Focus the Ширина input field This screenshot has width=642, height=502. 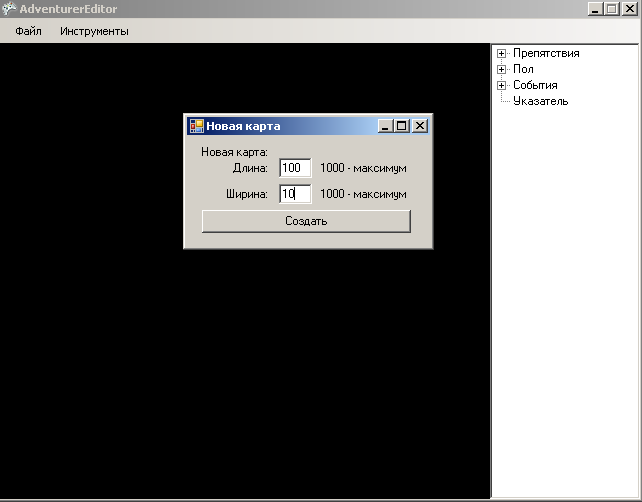click(295, 194)
